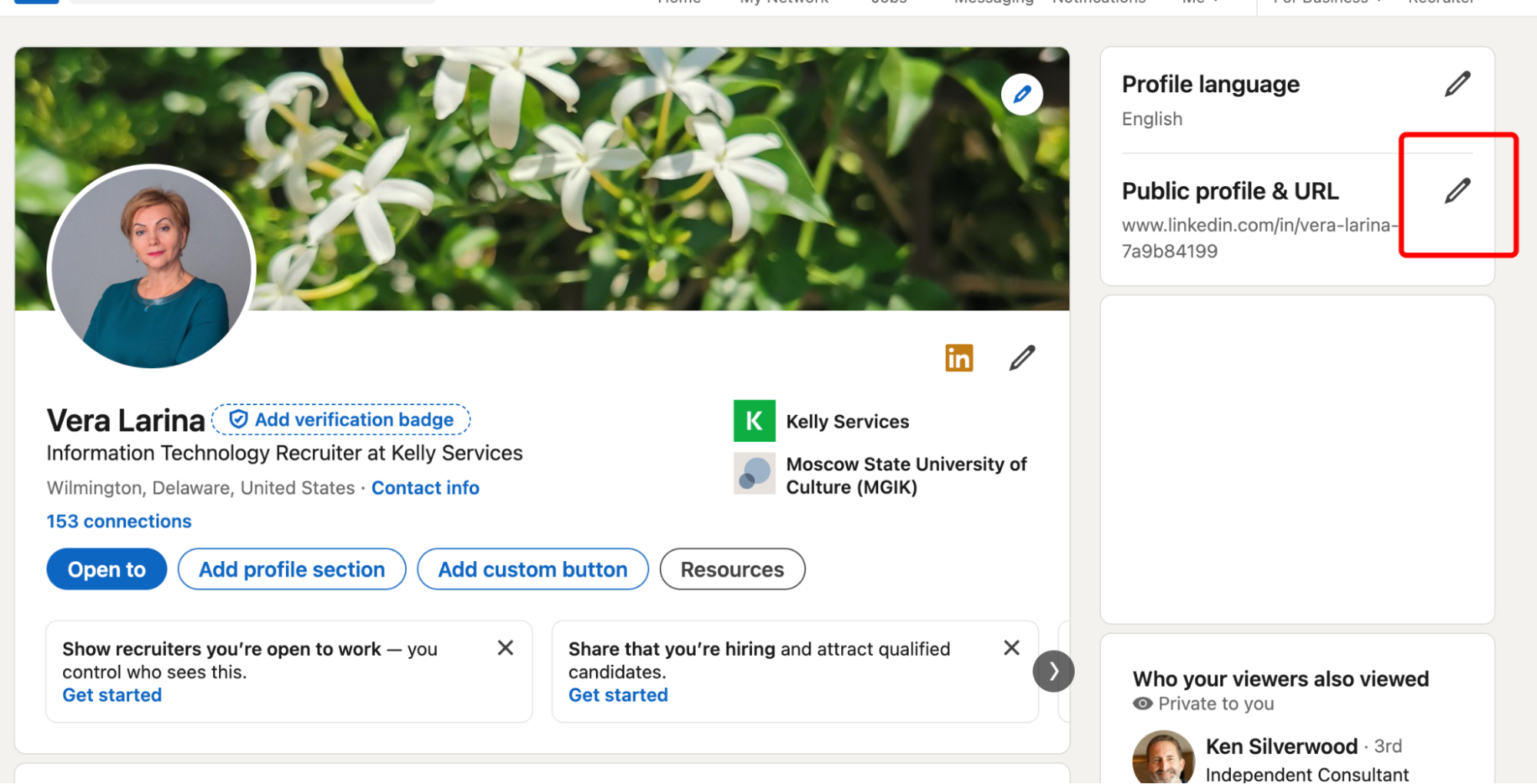This screenshot has height=784, width=1537.
Task: Open the Messaging menu item
Action: 993,2
